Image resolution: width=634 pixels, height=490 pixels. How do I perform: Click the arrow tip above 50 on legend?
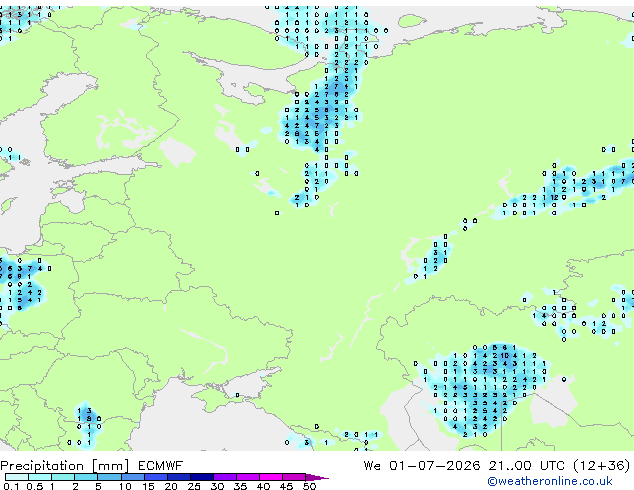click(x=317, y=477)
